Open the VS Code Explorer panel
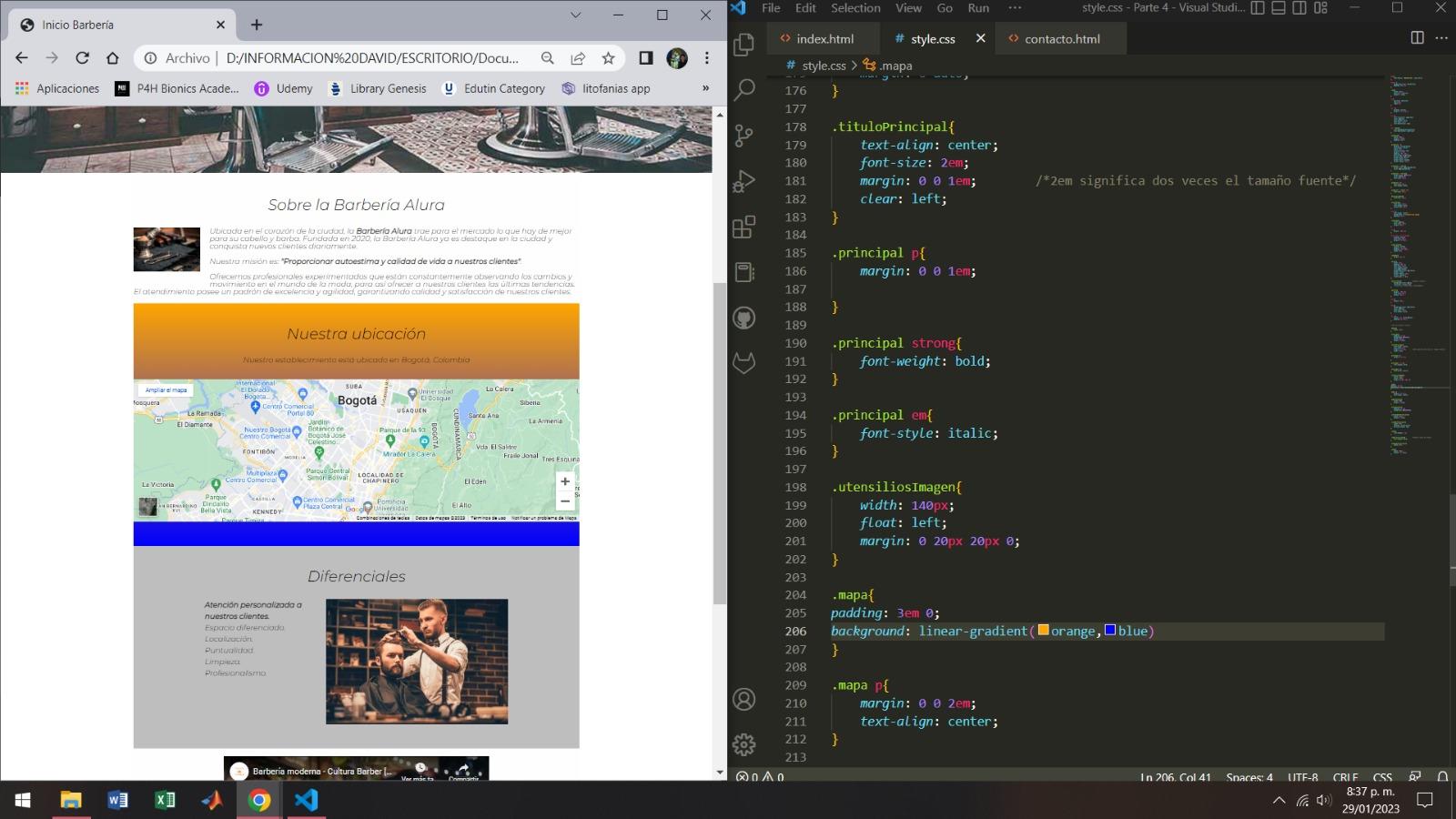 click(744, 44)
